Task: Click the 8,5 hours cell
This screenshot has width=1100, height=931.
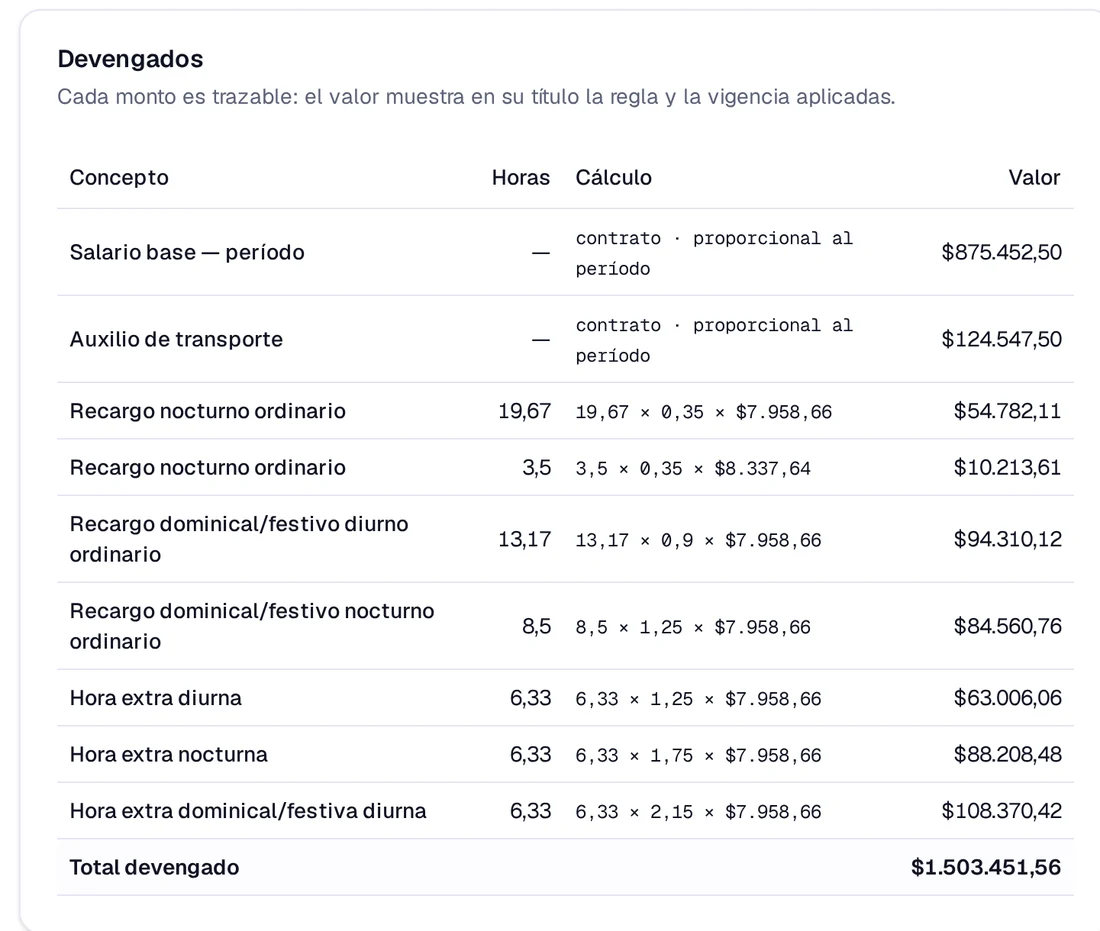Action: tap(536, 627)
